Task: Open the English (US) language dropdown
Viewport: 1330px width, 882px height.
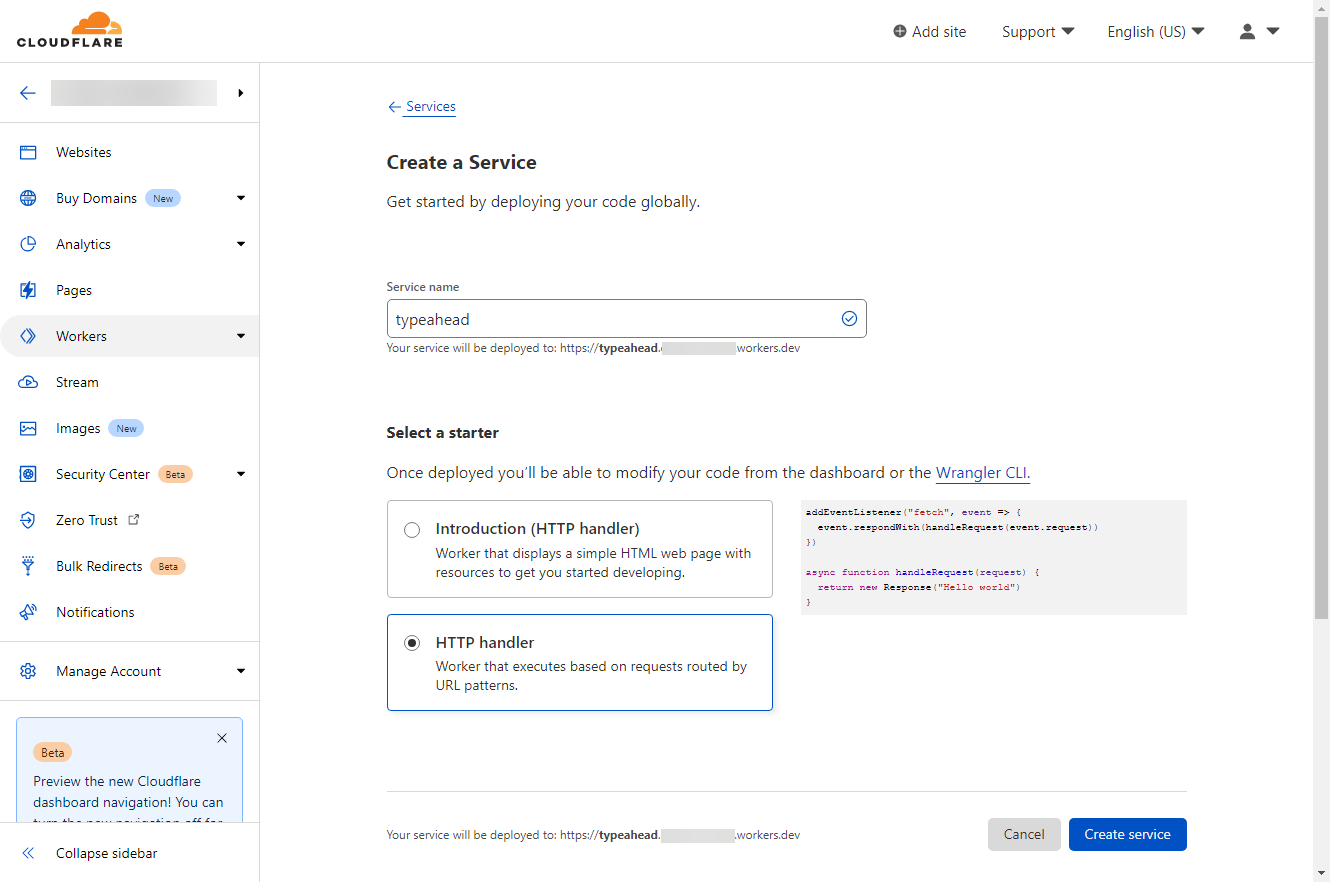Action: pos(1155,31)
